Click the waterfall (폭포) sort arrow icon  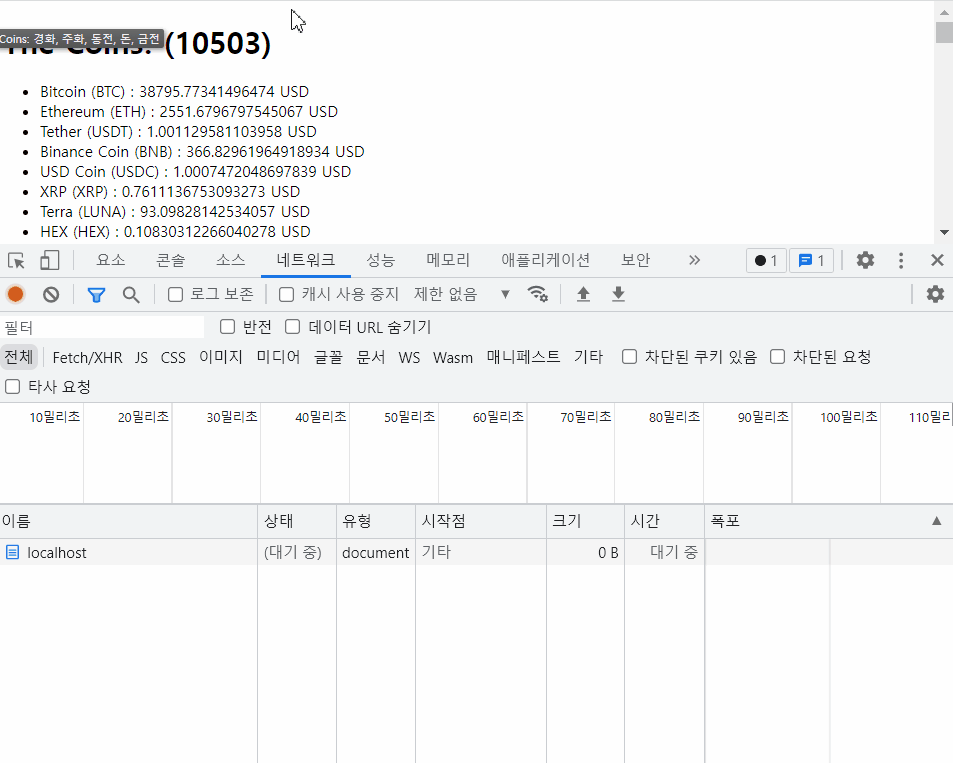[x=937, y=521]
